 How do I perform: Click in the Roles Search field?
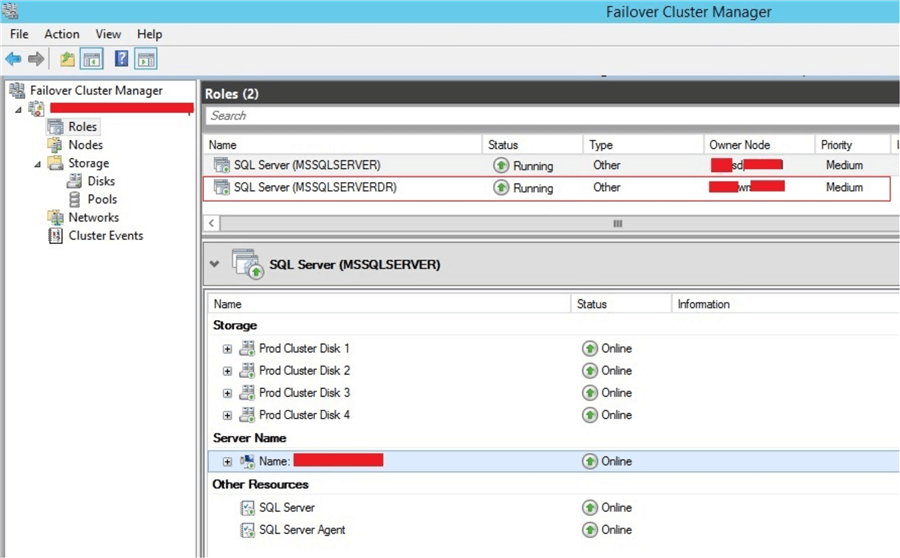click(x=552, y=115)
